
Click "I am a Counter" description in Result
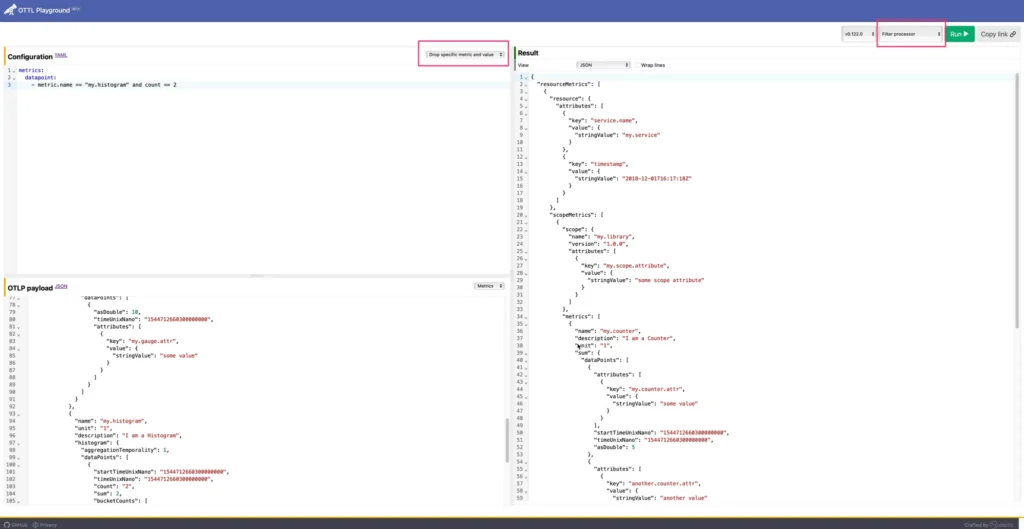[647, 338]
